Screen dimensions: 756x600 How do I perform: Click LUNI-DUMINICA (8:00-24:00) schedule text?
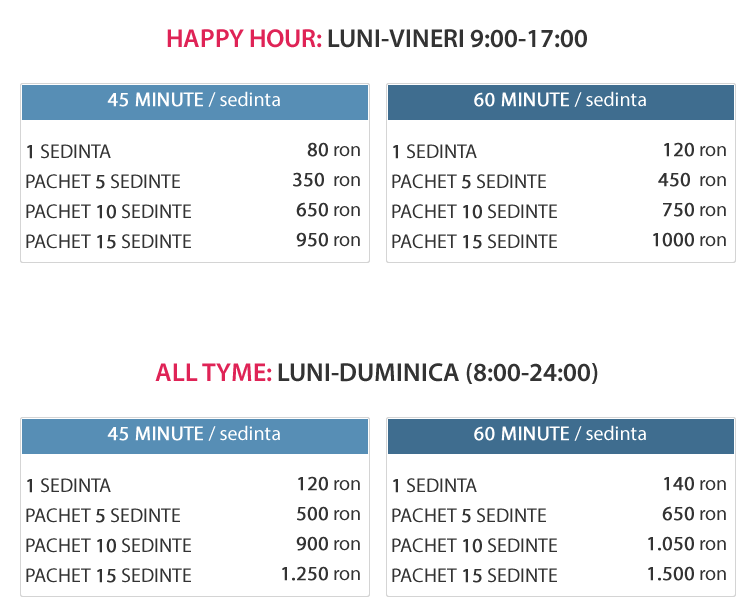point(437,373)
